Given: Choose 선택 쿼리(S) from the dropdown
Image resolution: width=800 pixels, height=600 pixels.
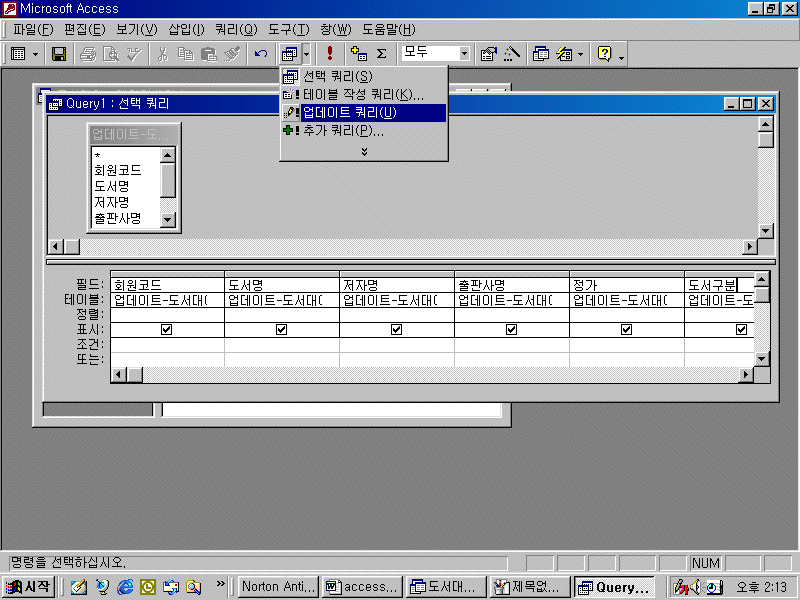Looking at the screenshot, I should click(x=364, y=77).
